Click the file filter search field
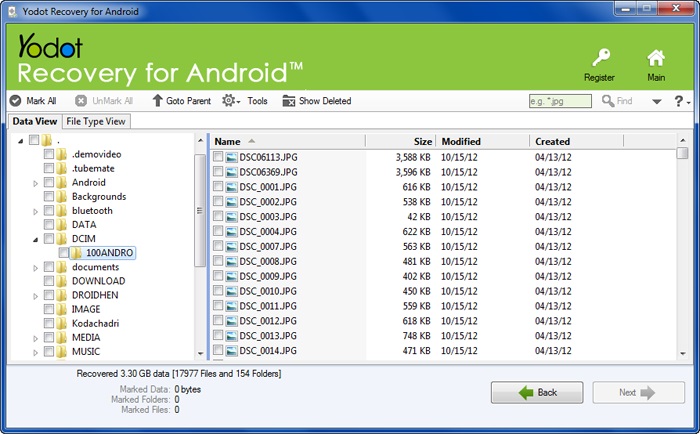Image resolution: width=700 pixels, height=434 pixels. click(x=560, y=101)
